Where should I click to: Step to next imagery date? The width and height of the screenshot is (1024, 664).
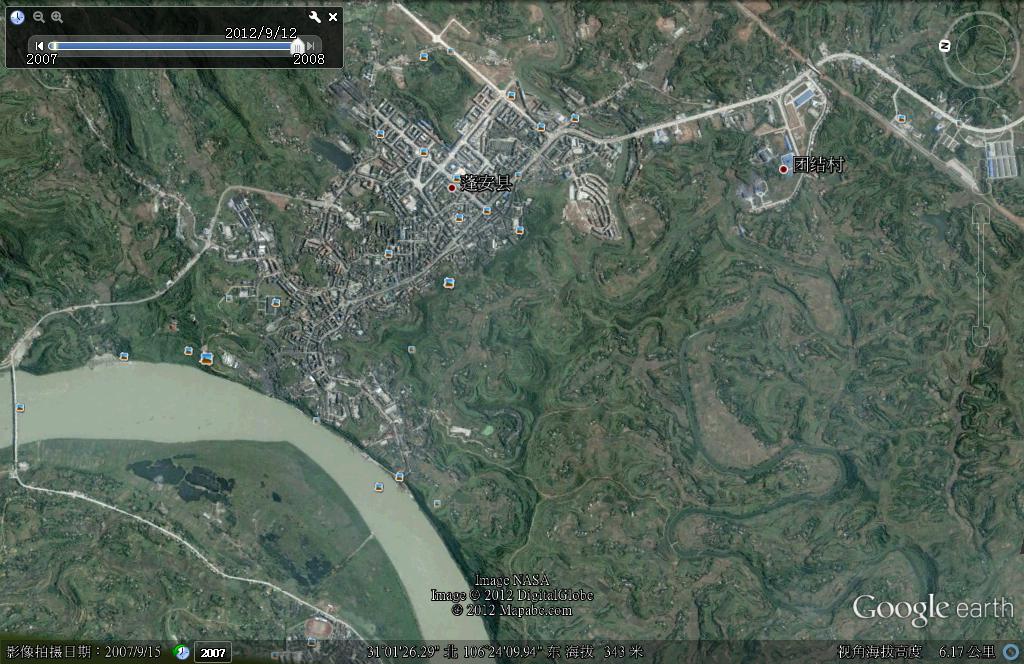click(x=312, y=46)
